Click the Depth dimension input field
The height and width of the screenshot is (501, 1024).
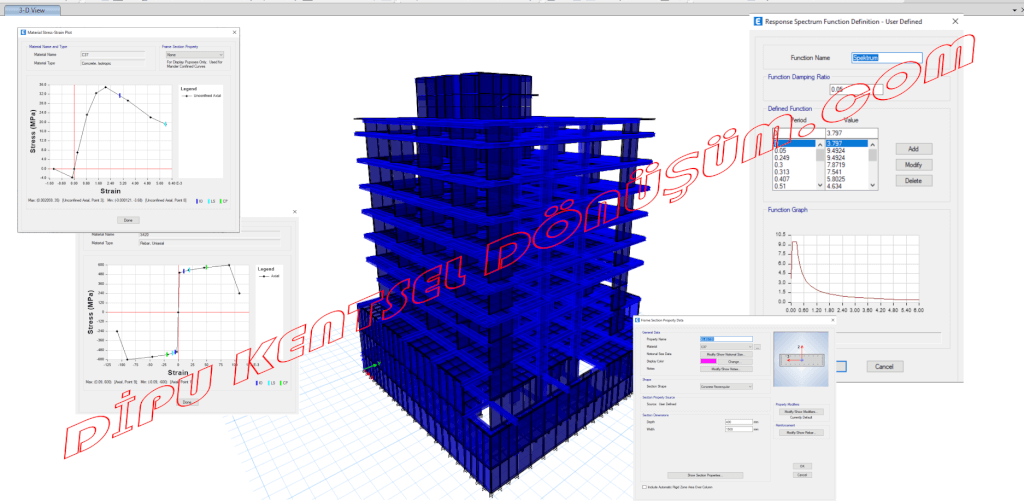(739, 422)
